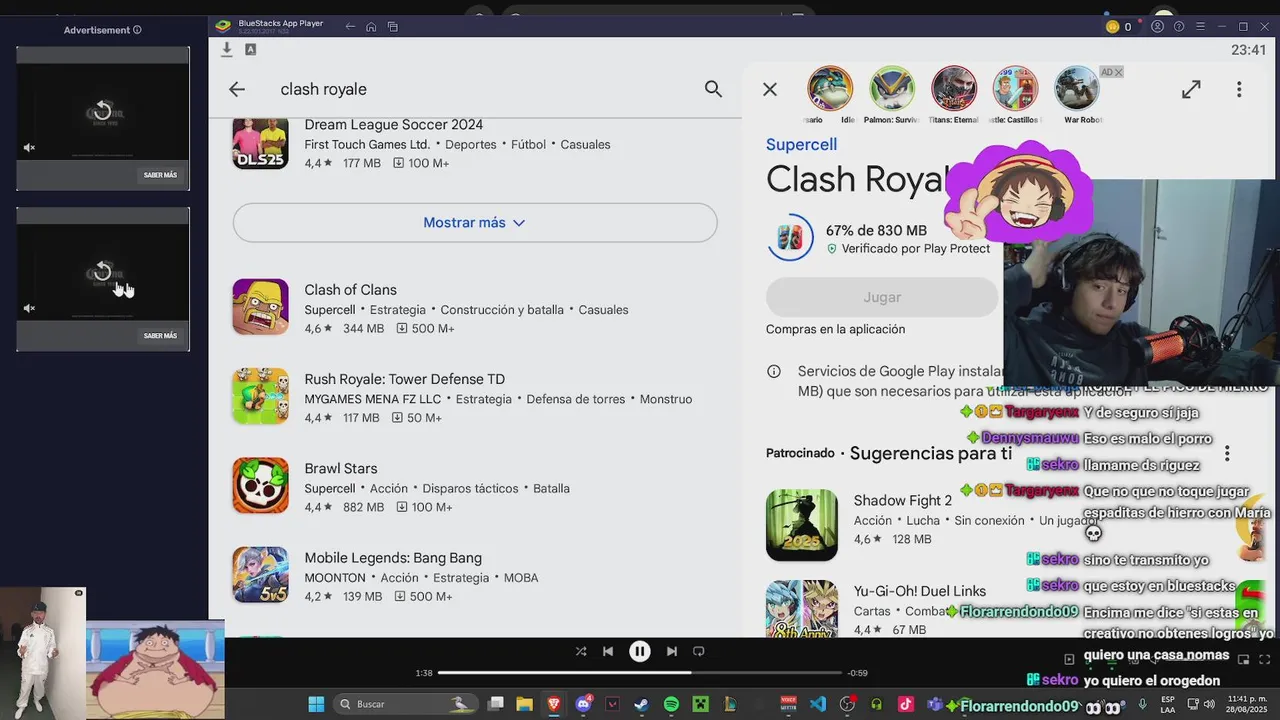Expand Mostrar más results
This screenshot has height=720, width=1280.
(475, 223)
